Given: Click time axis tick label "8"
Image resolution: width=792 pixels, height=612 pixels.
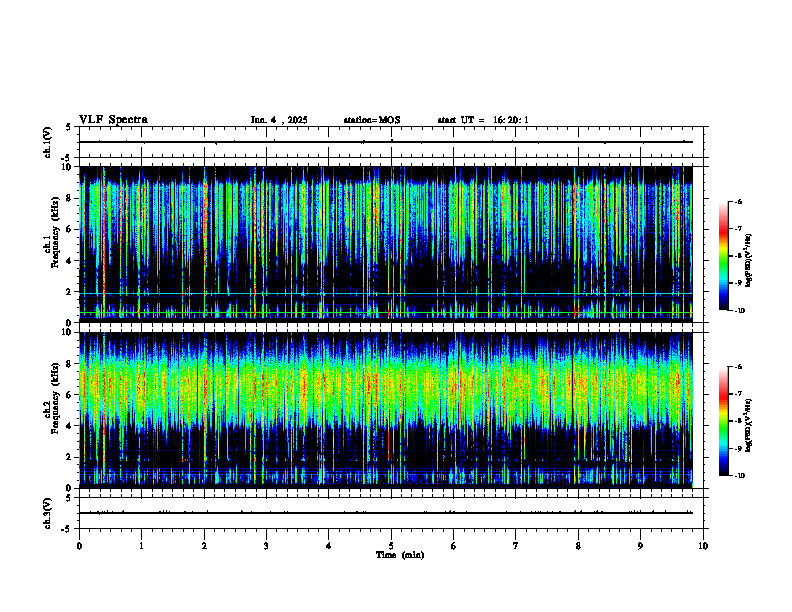Looking at the screenshot, I should [x=578, y=546].
